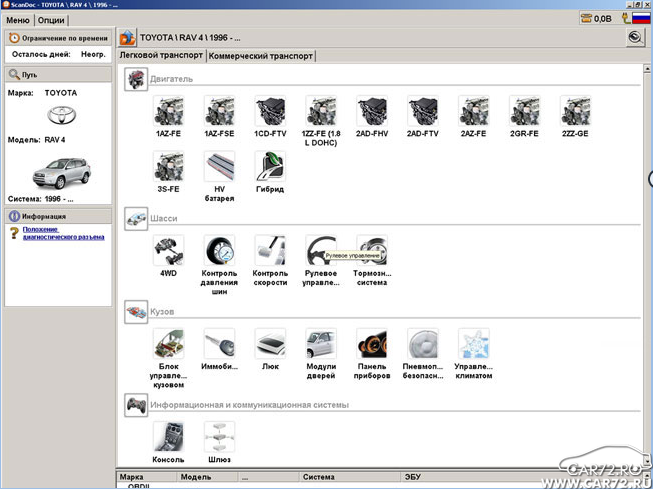Click the Двигатель section header icon

point(136,79)
